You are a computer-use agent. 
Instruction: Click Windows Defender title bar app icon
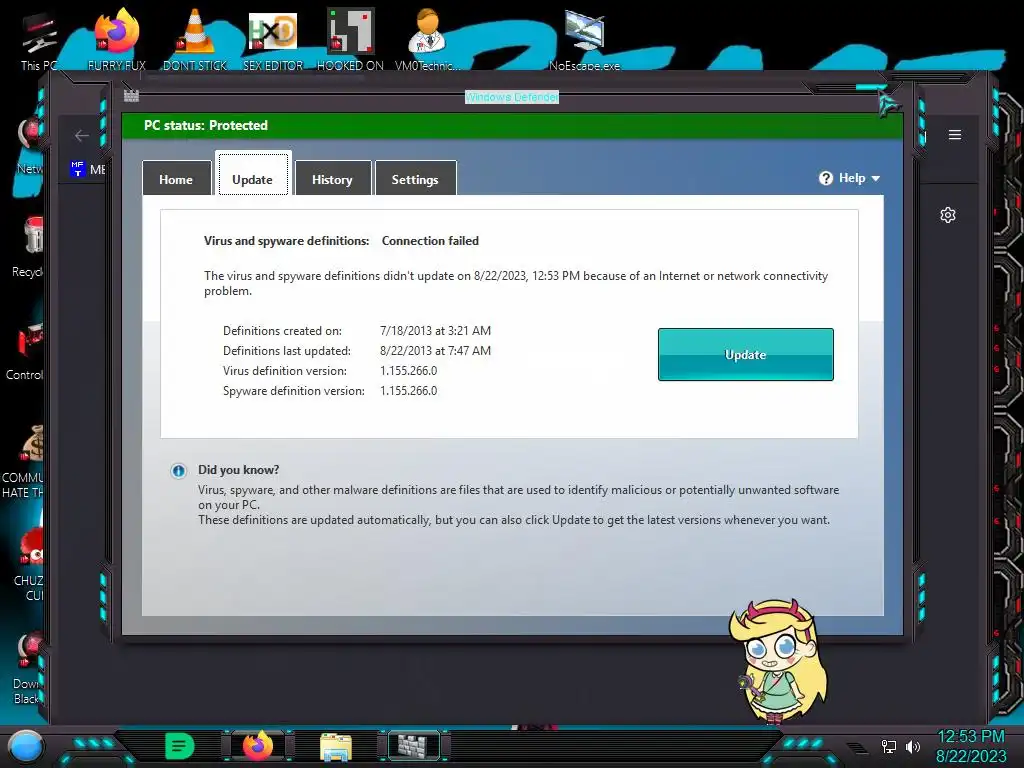coord(131,96)
